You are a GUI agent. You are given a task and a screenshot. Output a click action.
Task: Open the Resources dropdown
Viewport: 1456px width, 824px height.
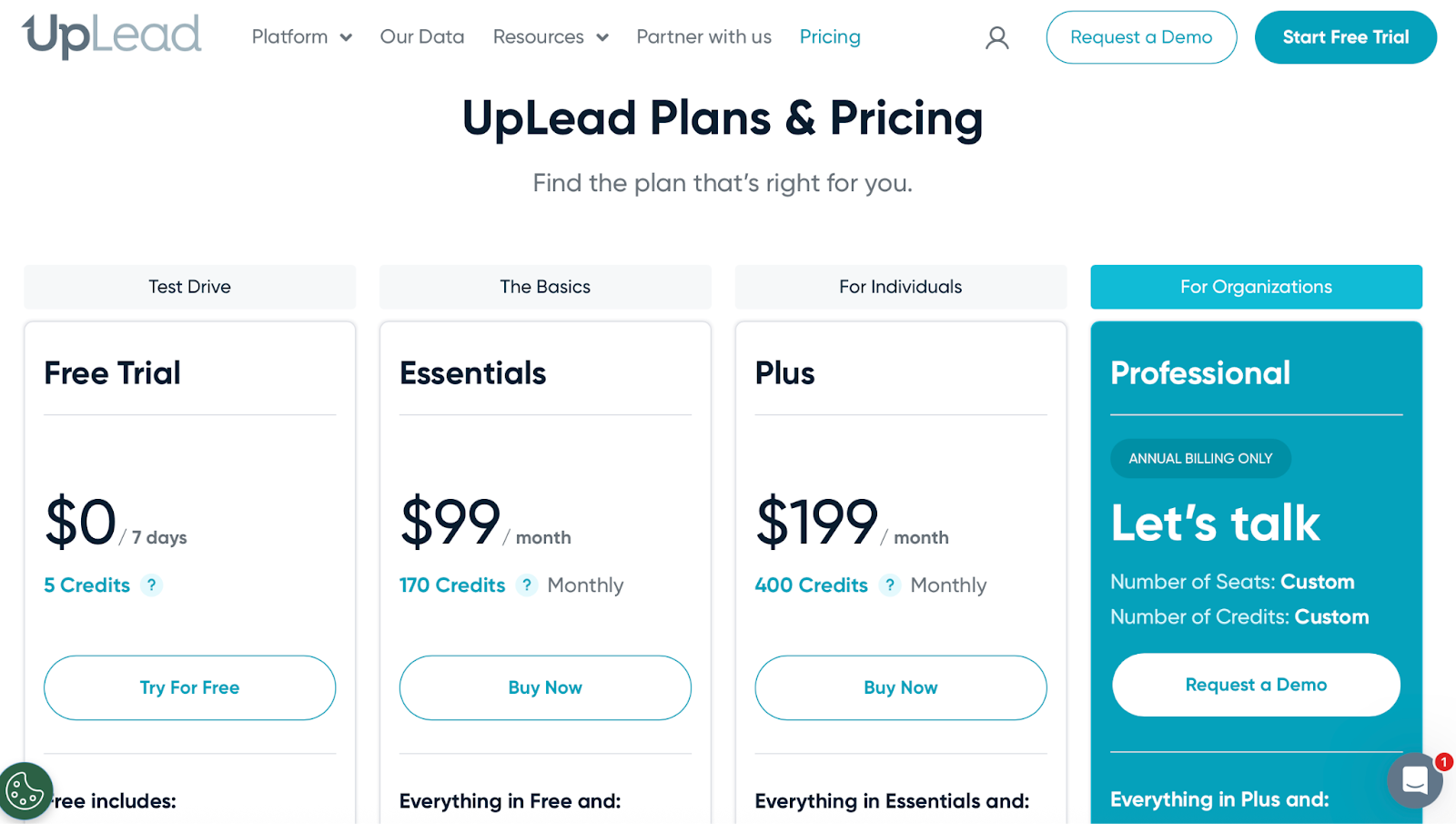click(541, 36)
